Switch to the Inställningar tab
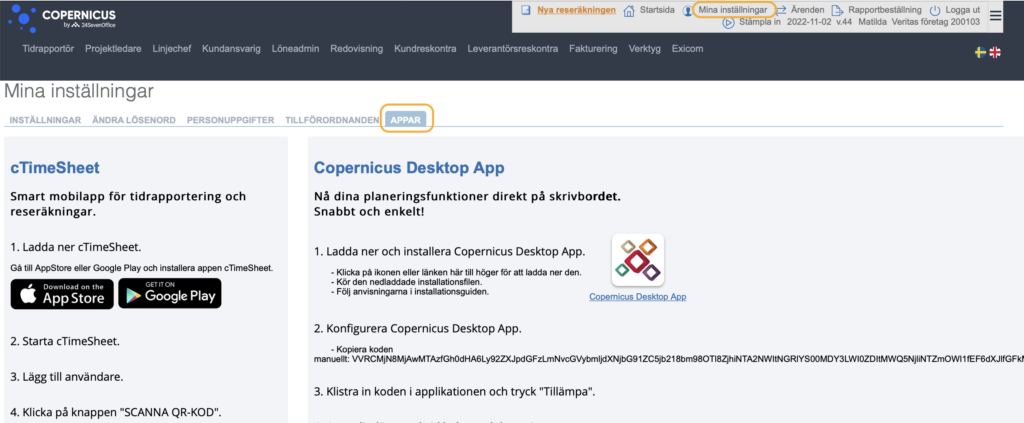The width and height of the screenshot is (1024, 423). pos(45,120)
